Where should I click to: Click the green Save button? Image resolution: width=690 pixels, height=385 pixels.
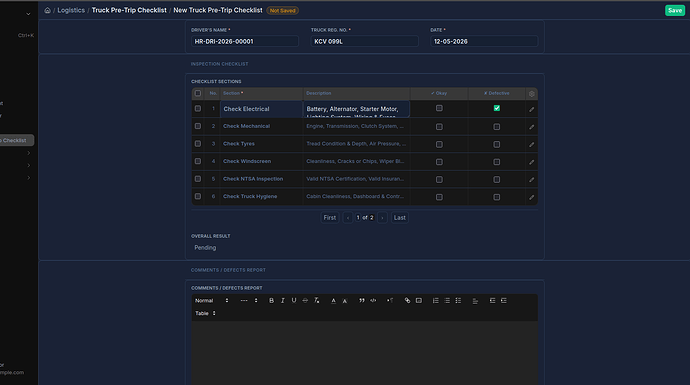coord(675,10)
